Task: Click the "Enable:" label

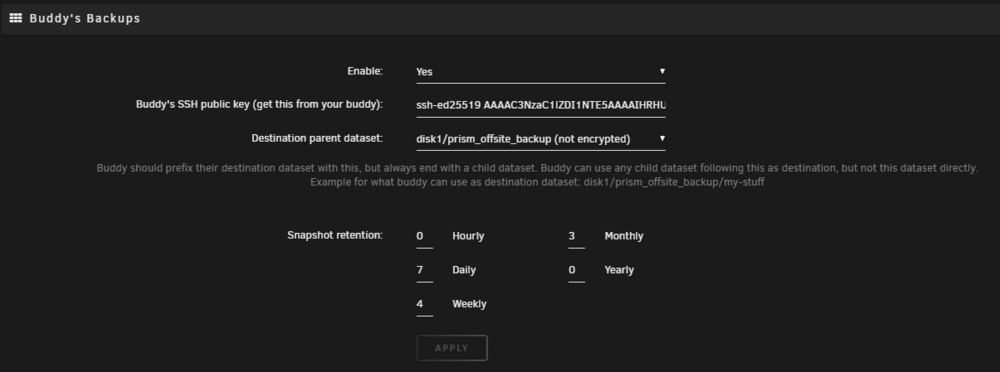Action: 365,71
